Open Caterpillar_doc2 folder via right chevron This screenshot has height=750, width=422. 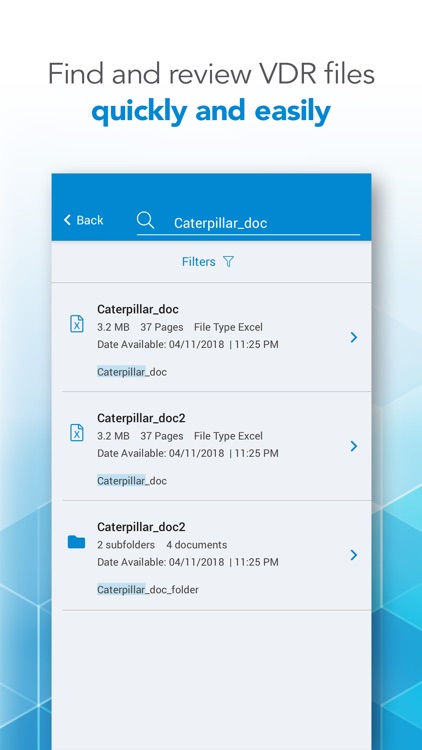(354, 555)
